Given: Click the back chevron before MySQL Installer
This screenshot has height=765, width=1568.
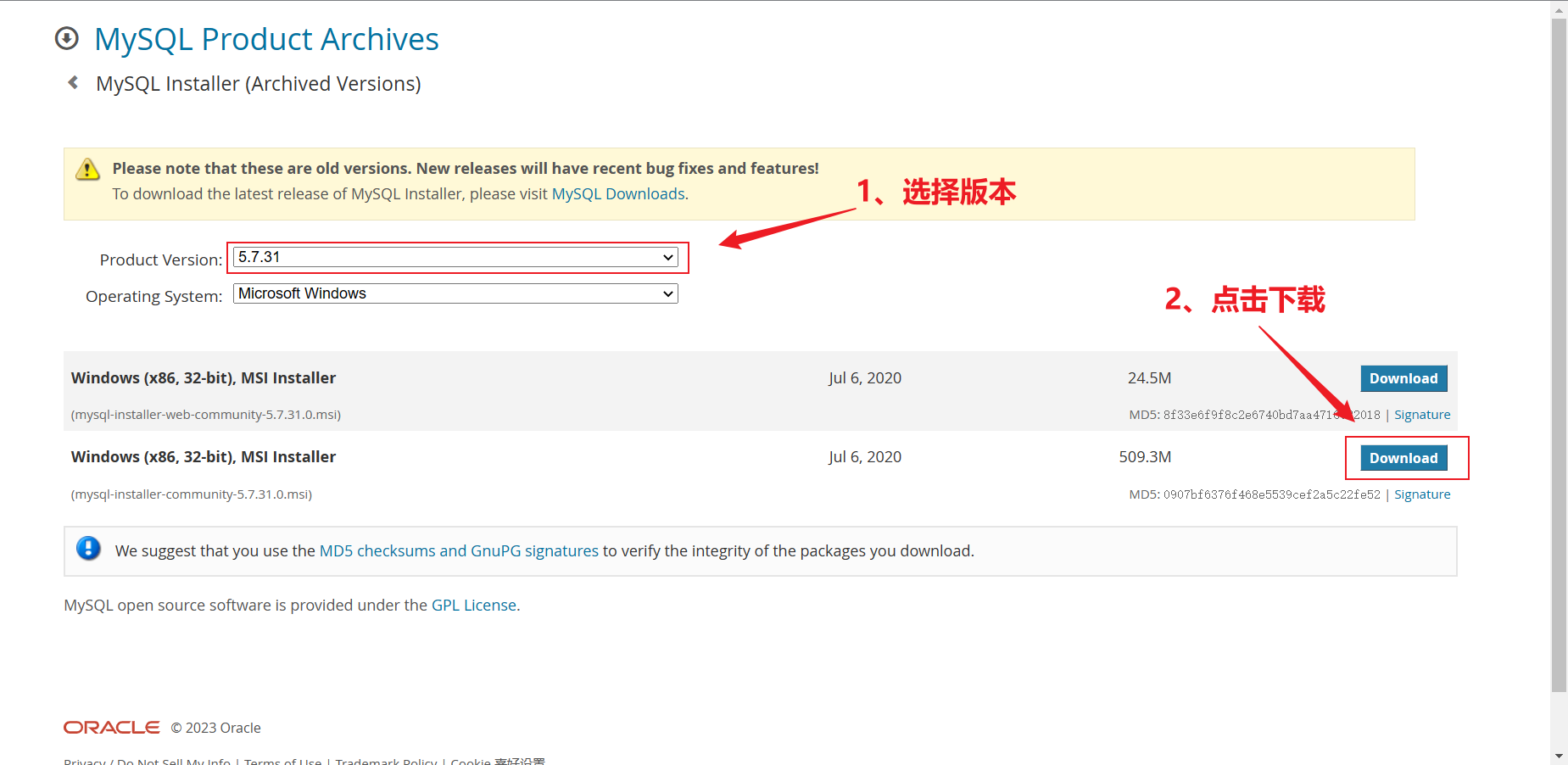Looking at the screenshot, I should click(x=73, y=82).
